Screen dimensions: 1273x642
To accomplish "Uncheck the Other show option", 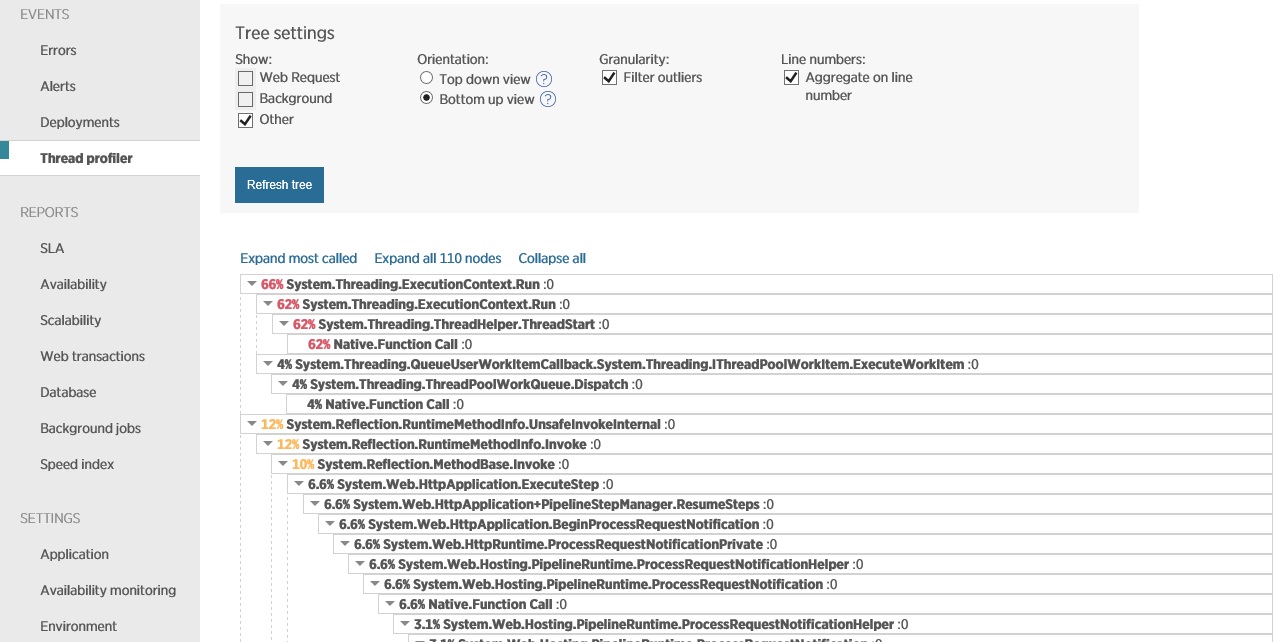I will (245, 120).
